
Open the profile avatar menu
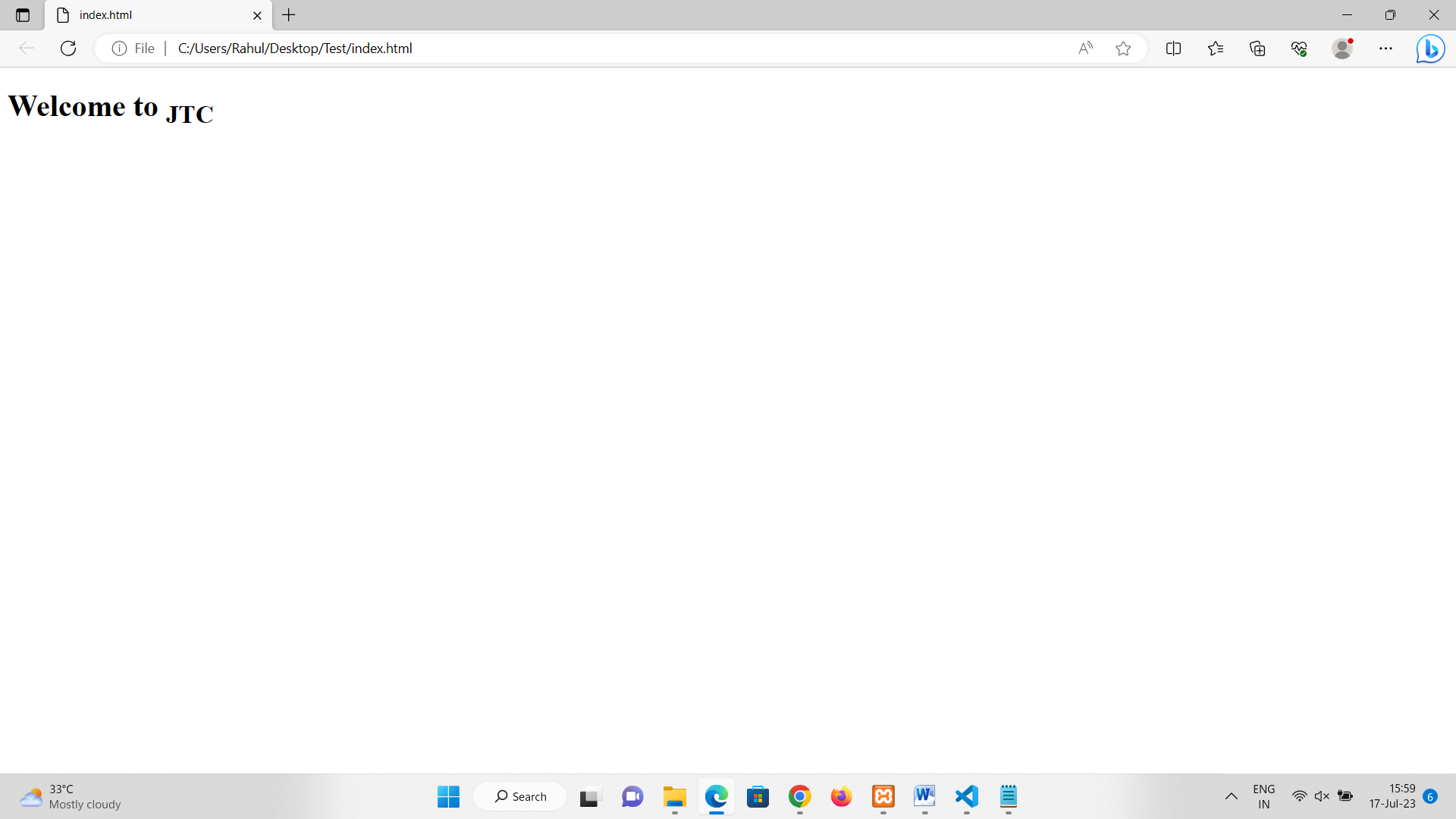tap(1342, 49)
